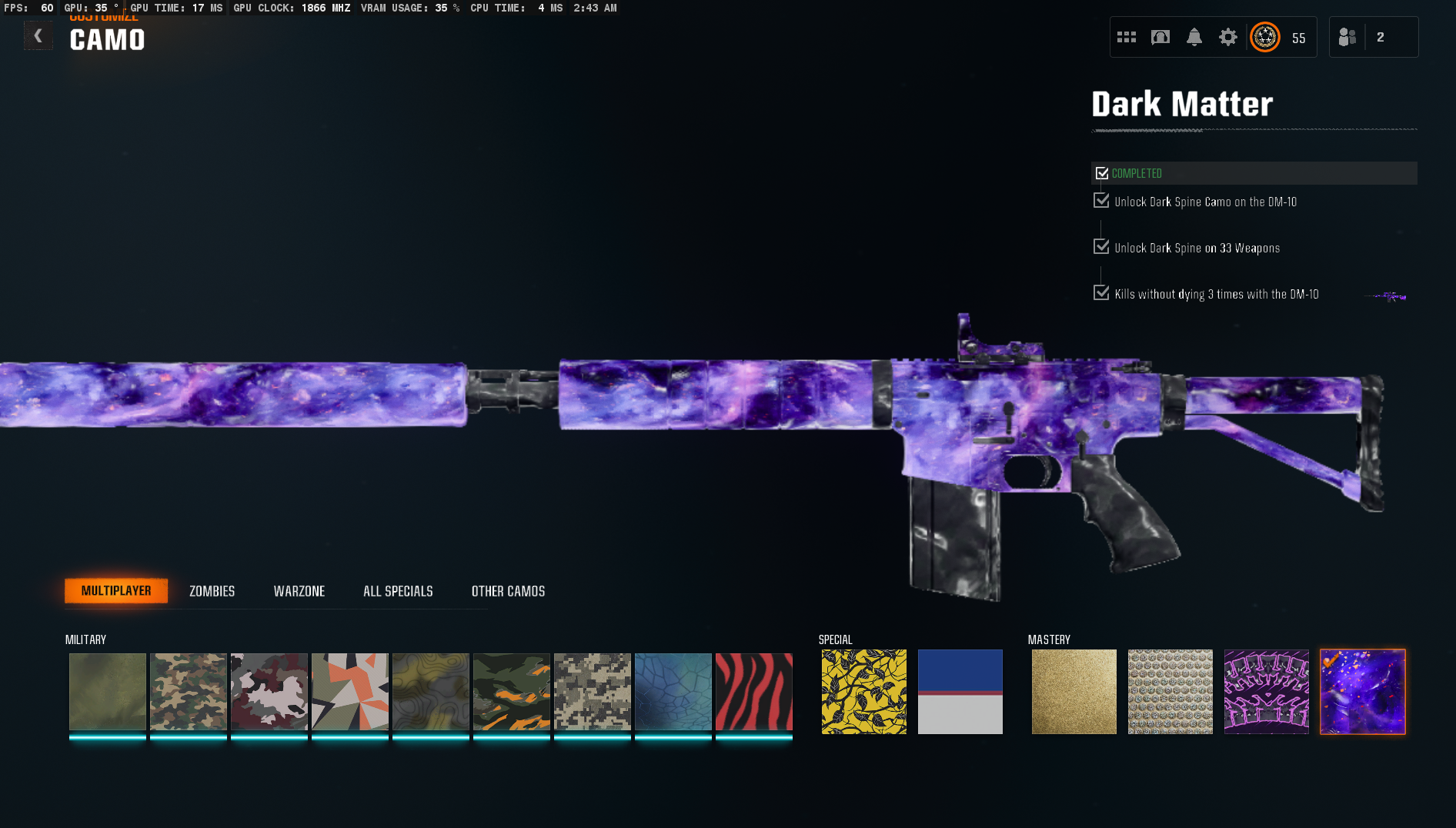The height and width of the screenshot is (828, 1456).
Task: Click the FPS counter in overlay
Action: tap(28, 8)
